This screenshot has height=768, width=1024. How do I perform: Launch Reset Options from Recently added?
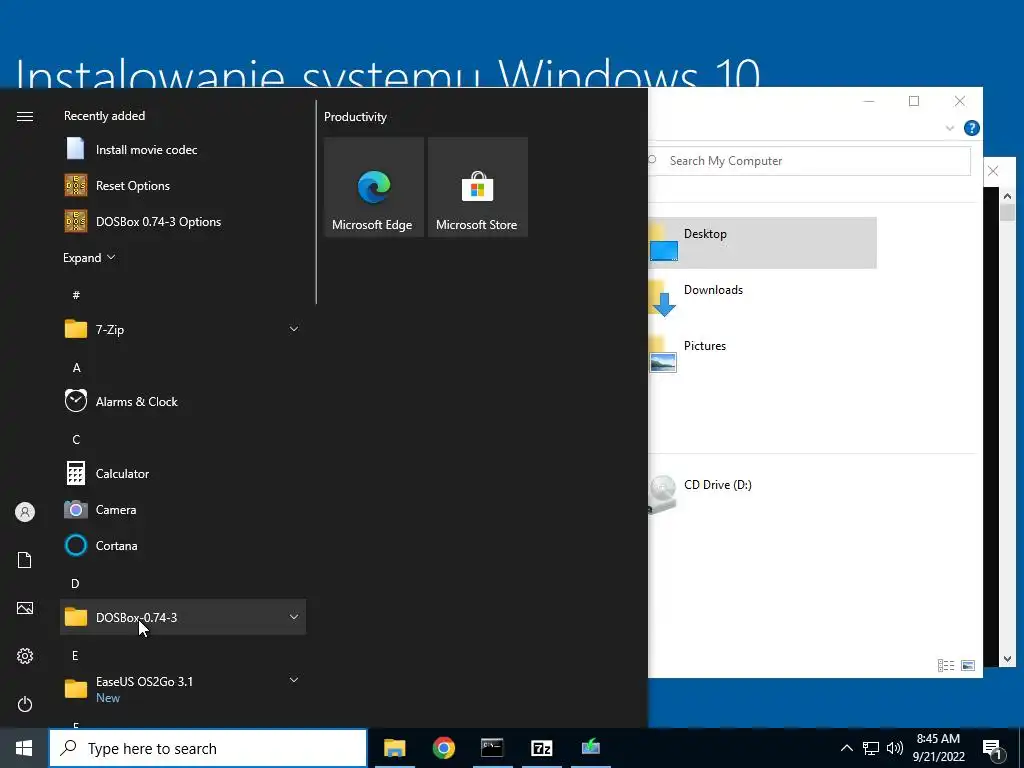pyautogui.click(x=183, y=185)
